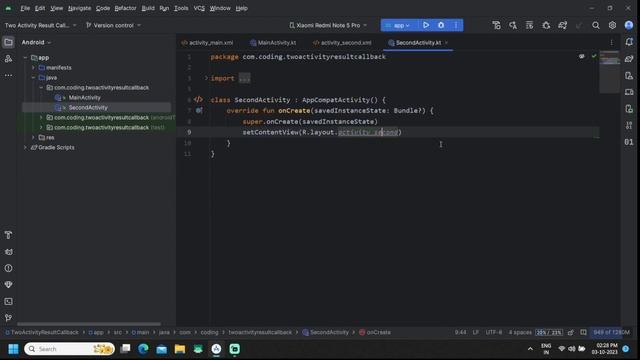Open the user account avatar
The width and height of the screenshot is (640, 360).
point(629,25)
